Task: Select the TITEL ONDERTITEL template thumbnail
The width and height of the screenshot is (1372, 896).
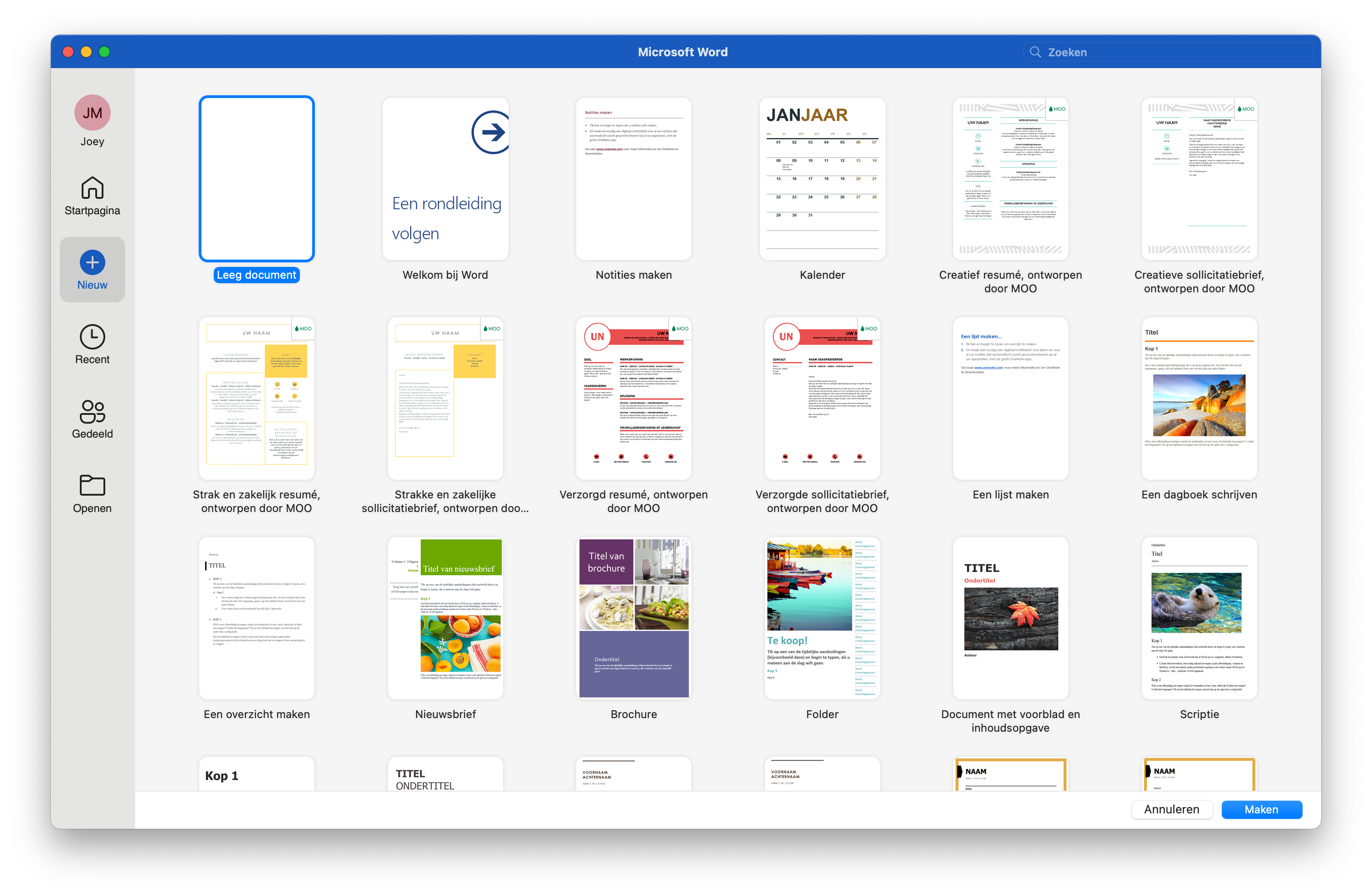Action: [445, 774]
